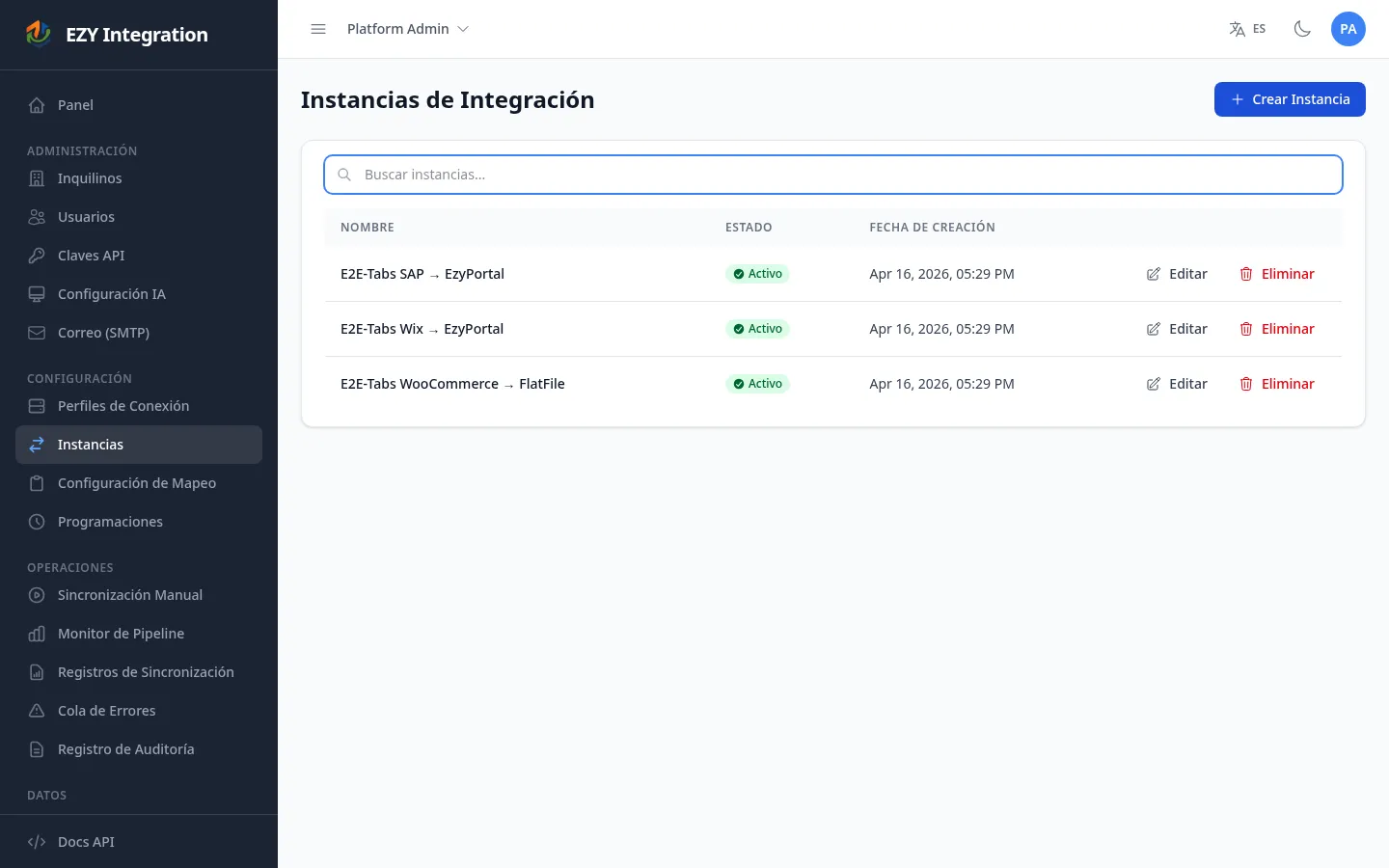The image size is (1389, 868).
Task: Open the Platform Admin dropdown
Action: tap(408, 29)
